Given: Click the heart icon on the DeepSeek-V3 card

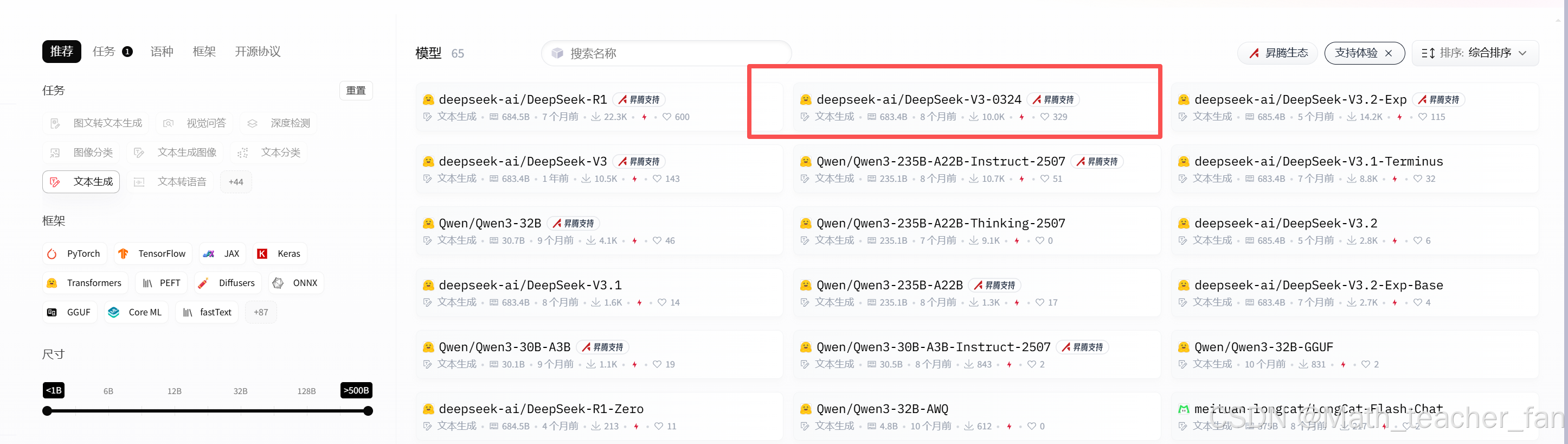Looking at the screenshot, I should pos(657,179).
